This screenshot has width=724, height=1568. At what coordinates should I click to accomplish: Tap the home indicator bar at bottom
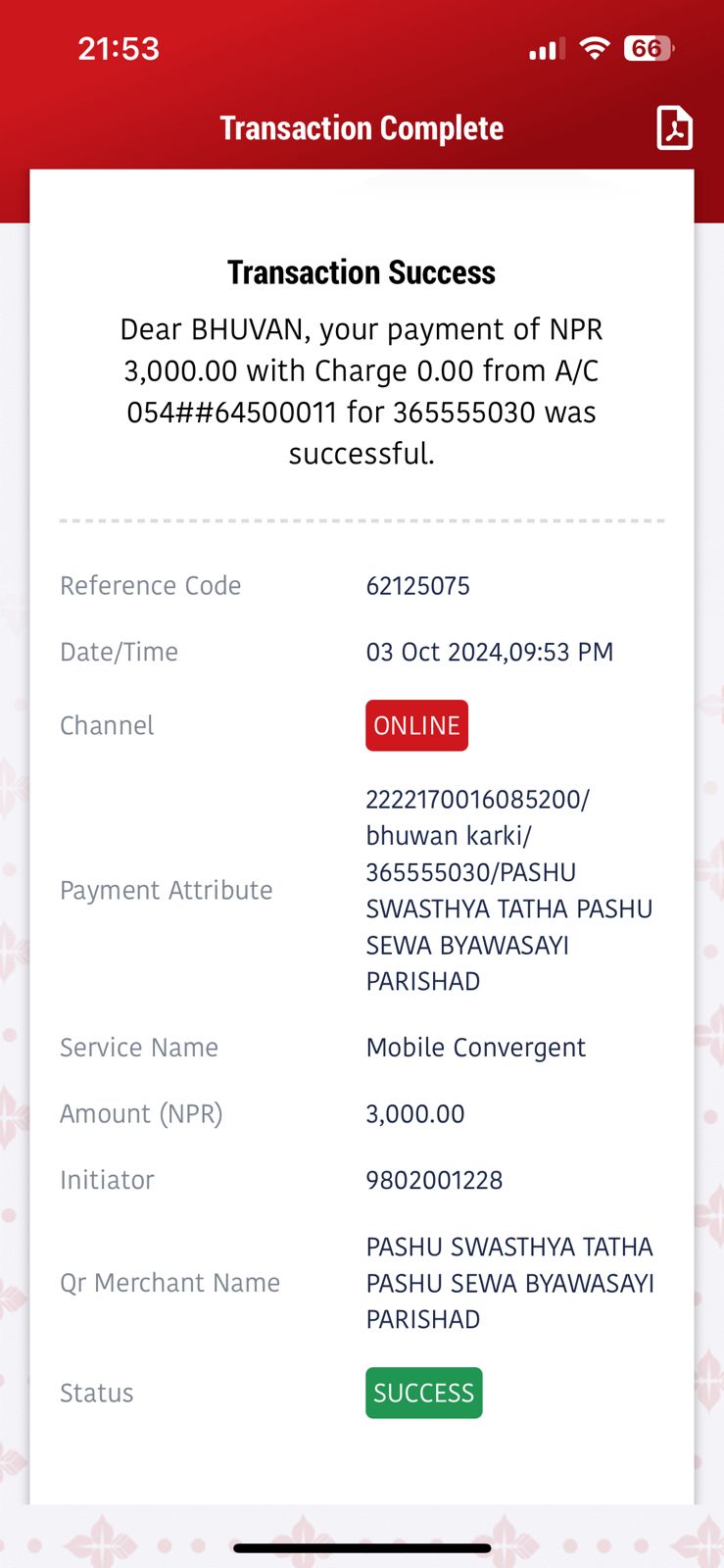362,1548
